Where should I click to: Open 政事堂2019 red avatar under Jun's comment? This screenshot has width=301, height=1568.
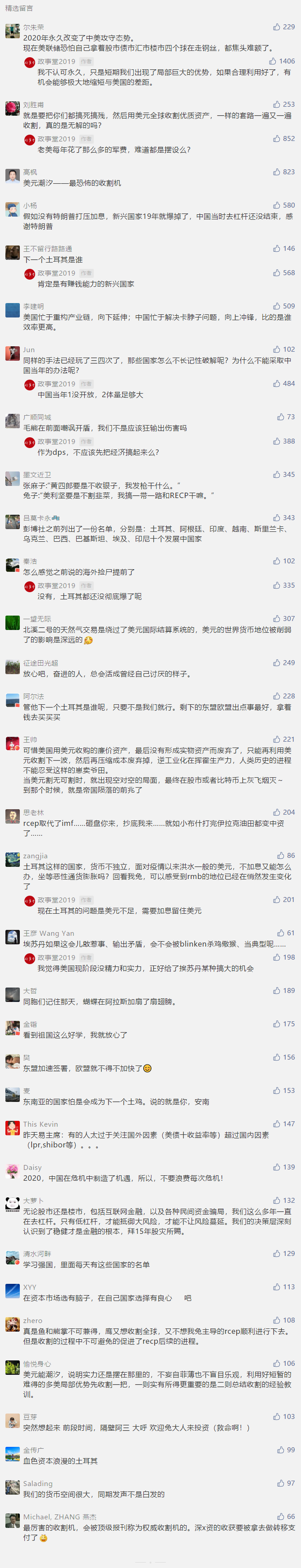tap(29, 385)
